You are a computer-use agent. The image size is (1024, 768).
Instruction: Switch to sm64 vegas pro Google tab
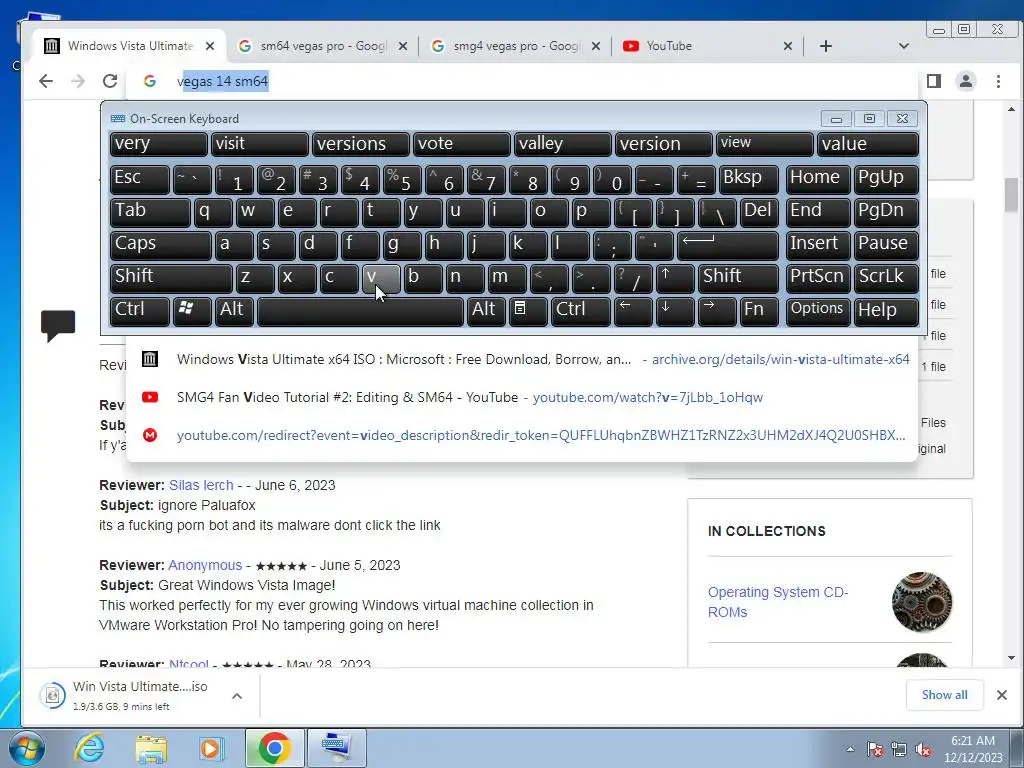(x=323, y=46)
